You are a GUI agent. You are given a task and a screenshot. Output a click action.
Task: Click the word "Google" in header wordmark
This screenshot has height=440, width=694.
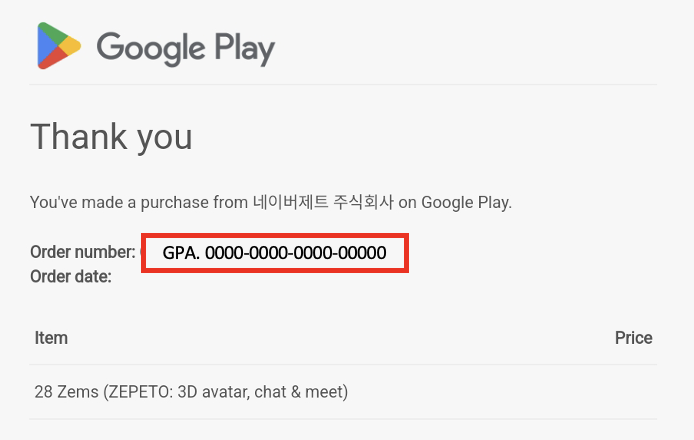pyautogui.click(x=151, y=49)
